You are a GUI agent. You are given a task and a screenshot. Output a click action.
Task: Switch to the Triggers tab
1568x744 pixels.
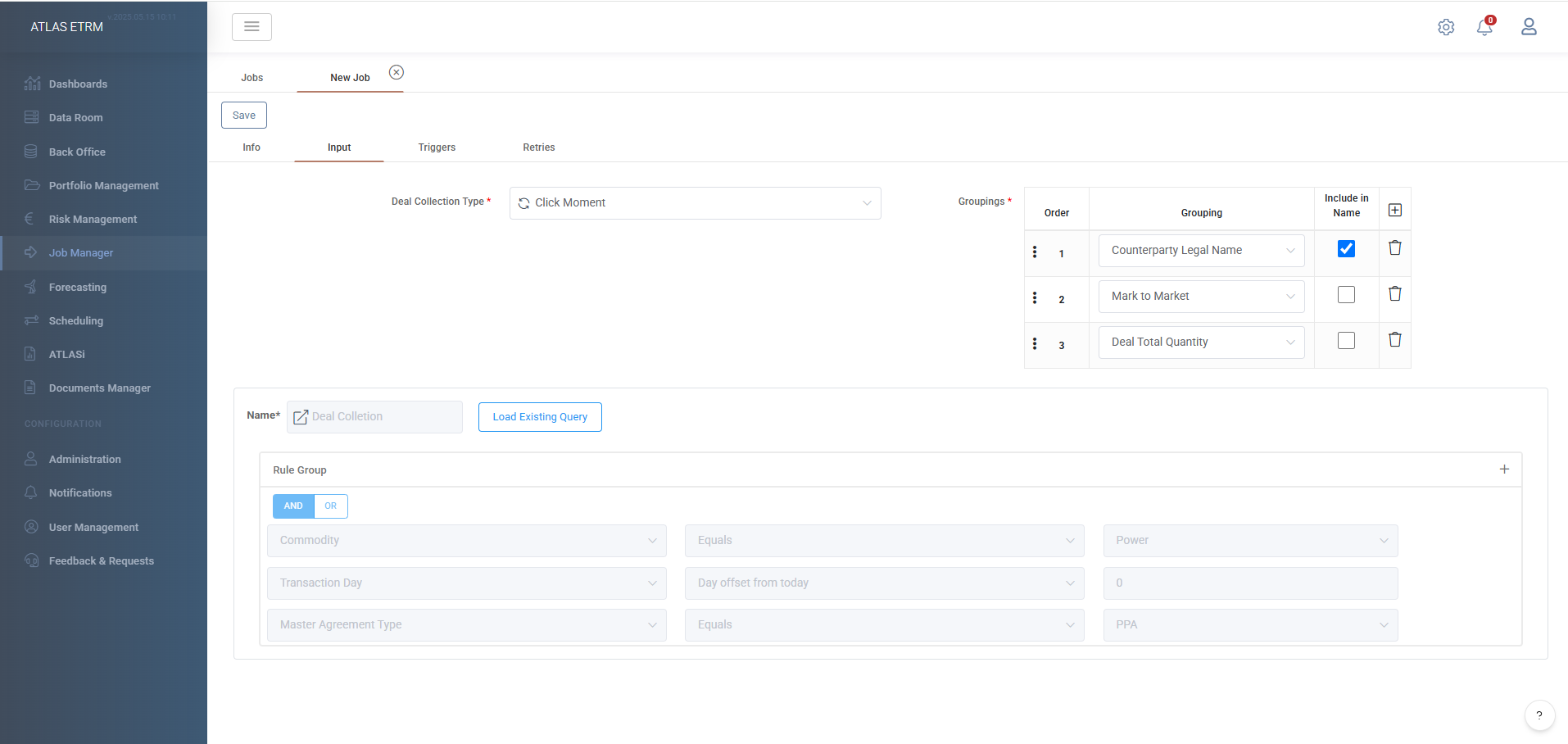coord(437,147)
